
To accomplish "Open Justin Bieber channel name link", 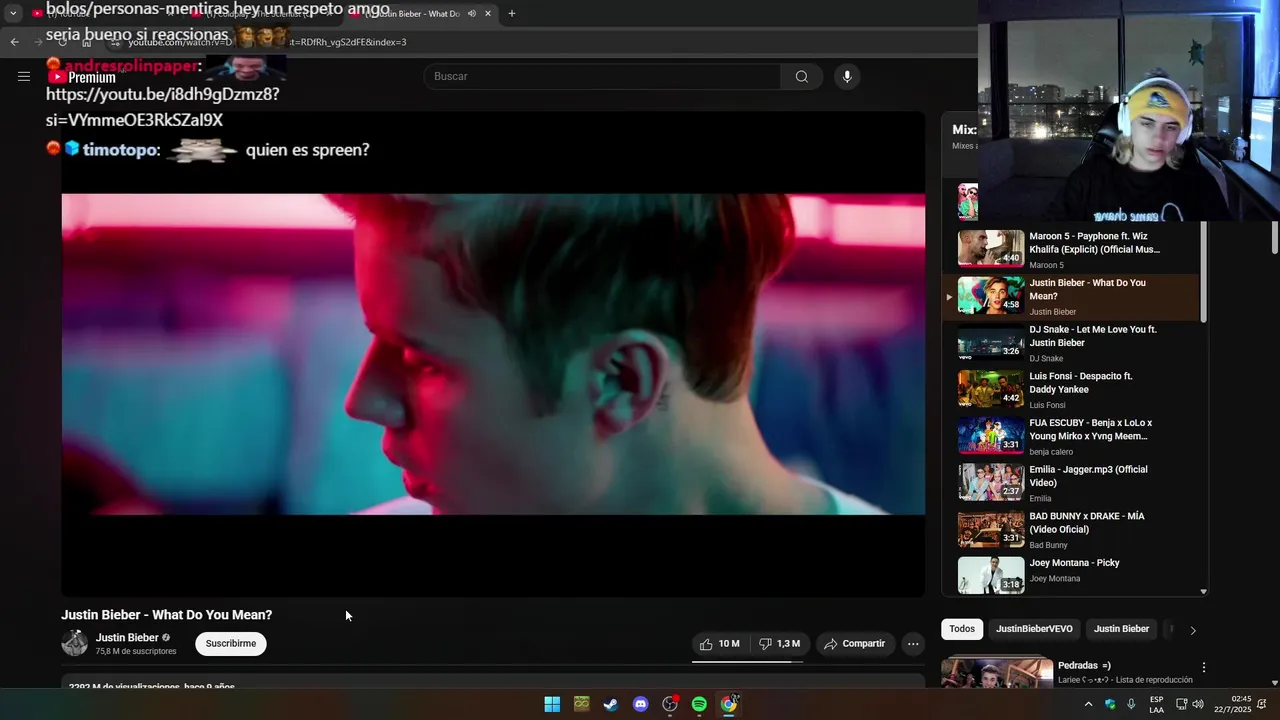I will (x=127, y=638).
